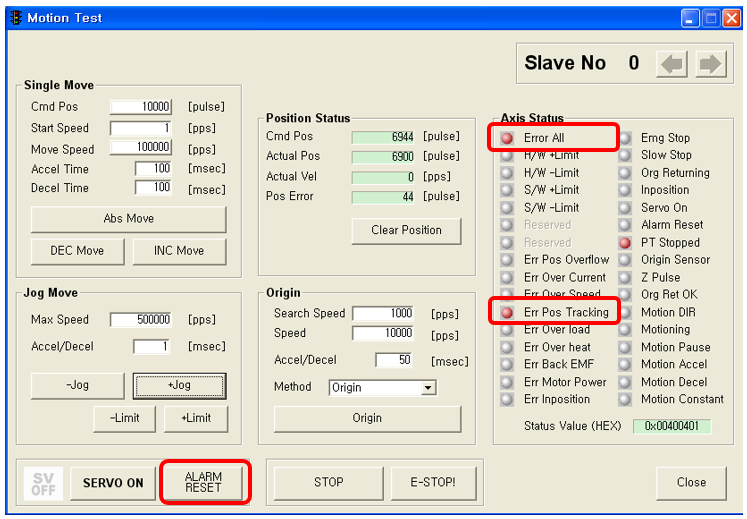Click the Motion Pause LED indicator
The height and width of the screenshot is (519, 747).
click(625, 347)
